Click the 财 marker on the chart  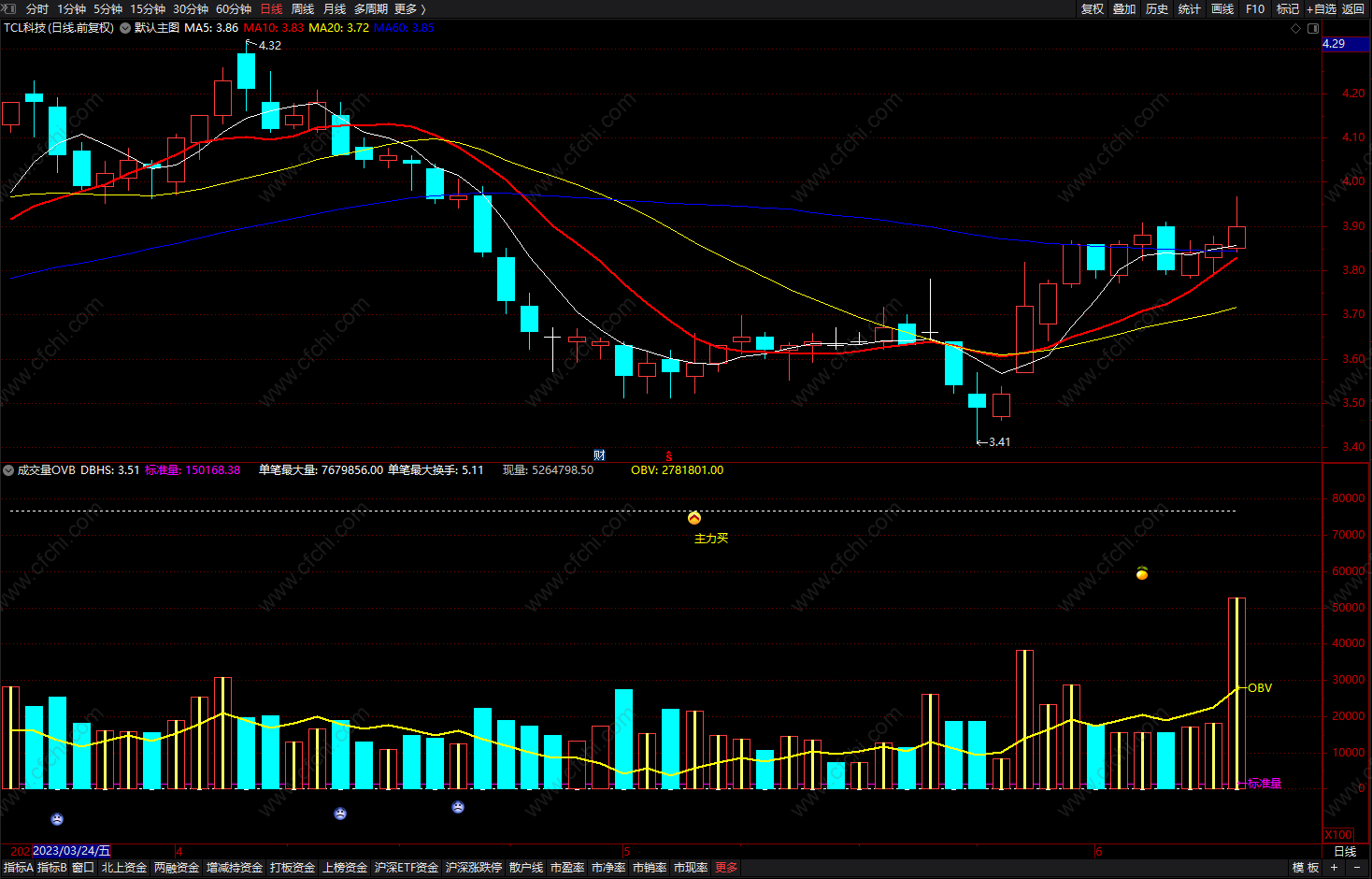[599, 455]
